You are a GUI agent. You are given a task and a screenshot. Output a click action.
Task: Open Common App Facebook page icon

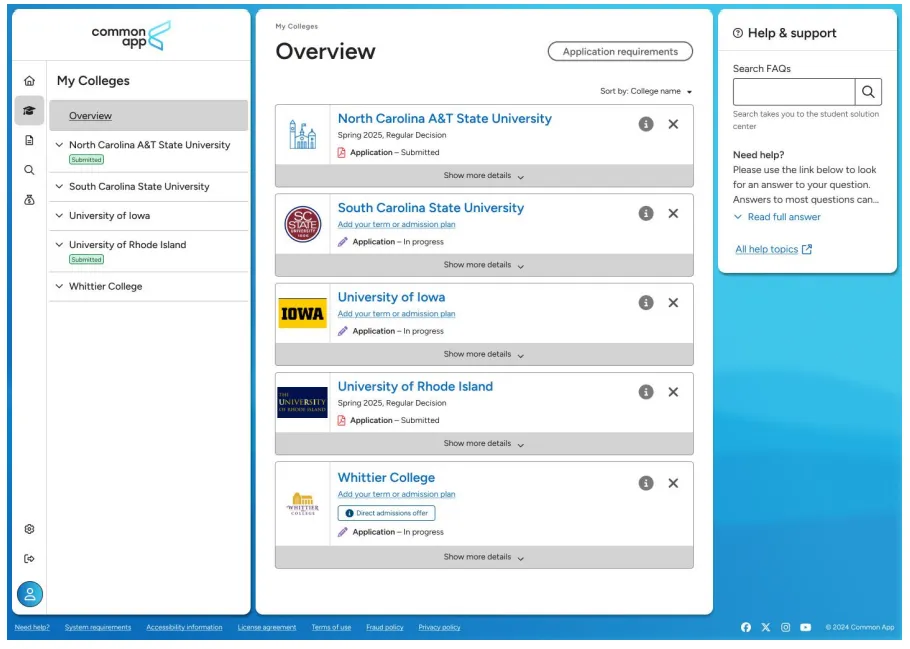[x=746, y=627]
